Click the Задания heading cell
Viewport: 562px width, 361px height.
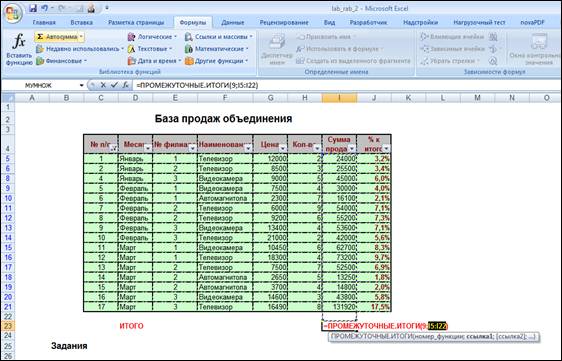69,346
